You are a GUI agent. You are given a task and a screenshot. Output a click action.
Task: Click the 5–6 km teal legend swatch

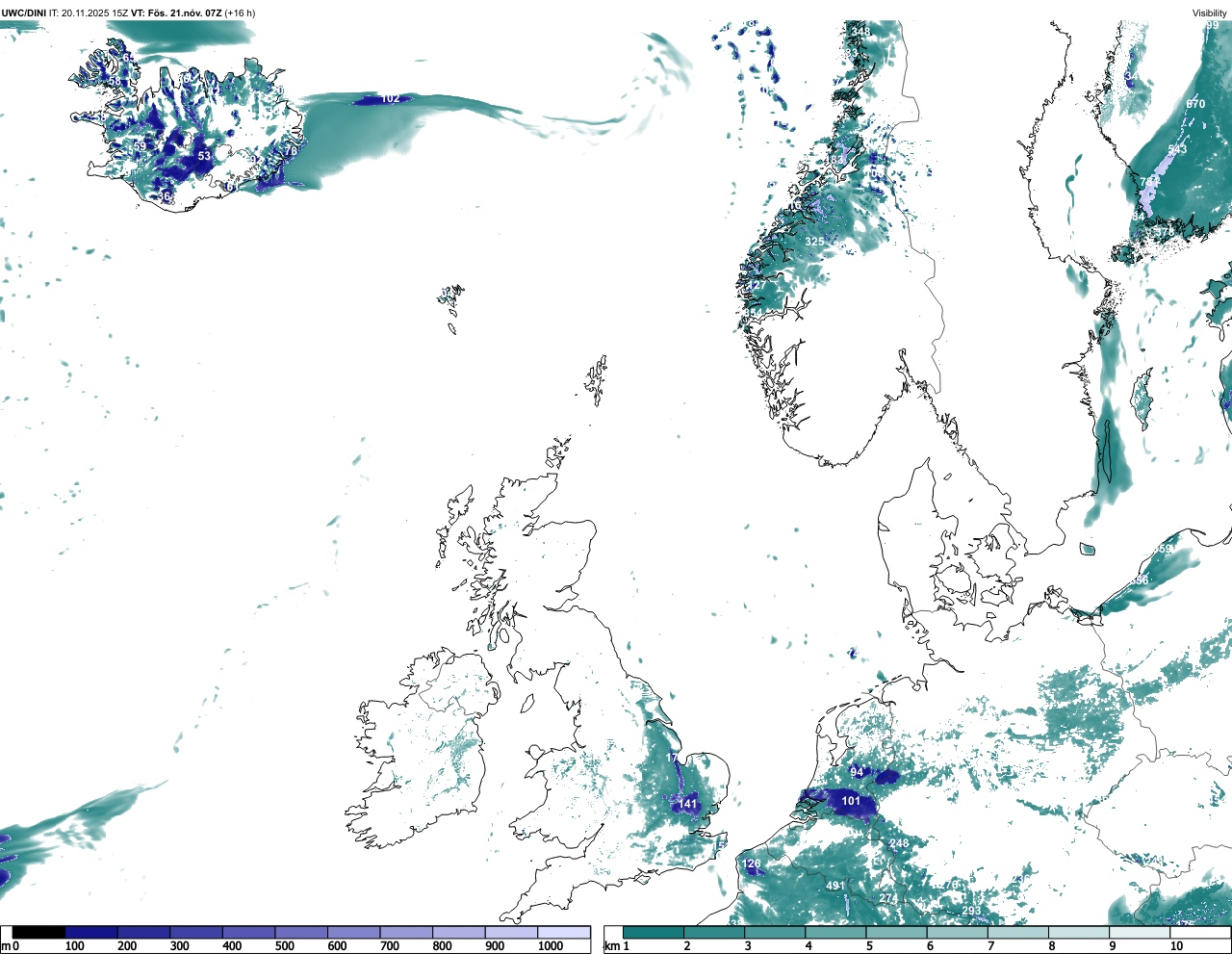coord(897,932)
